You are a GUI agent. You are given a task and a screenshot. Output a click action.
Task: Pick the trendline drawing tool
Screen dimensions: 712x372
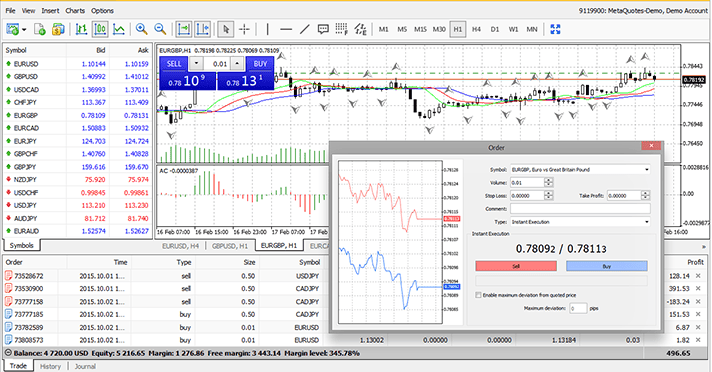coord(305,30)
